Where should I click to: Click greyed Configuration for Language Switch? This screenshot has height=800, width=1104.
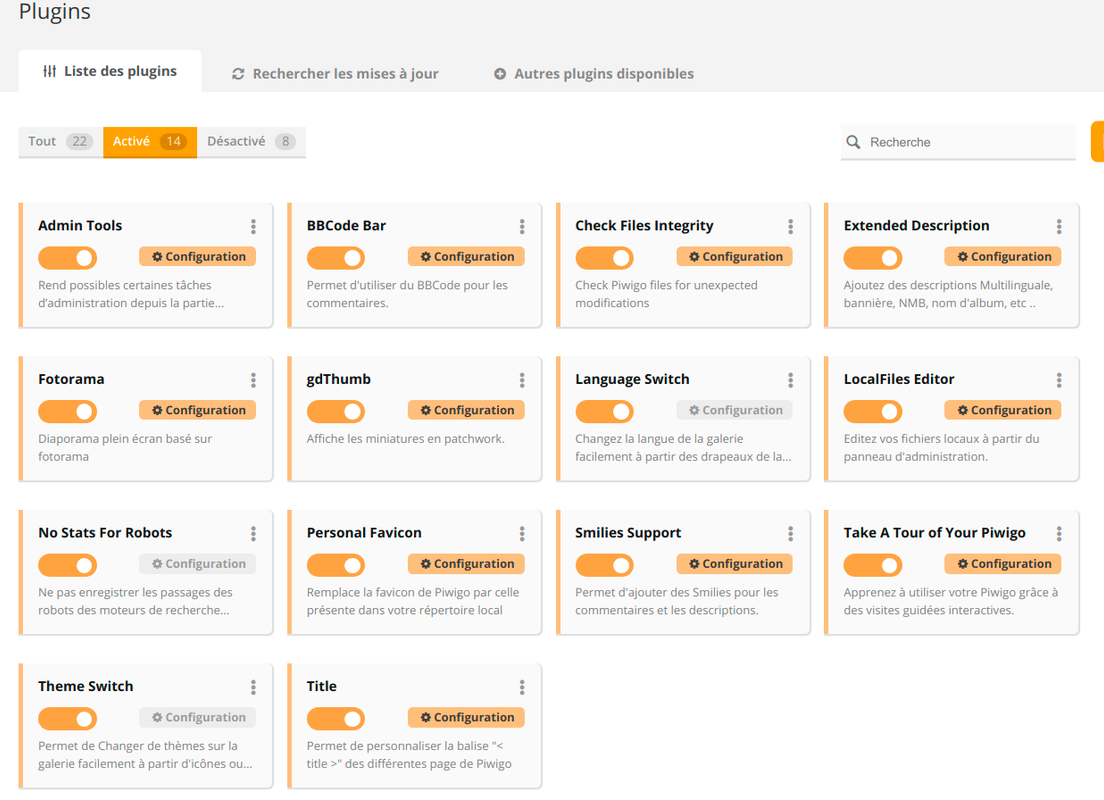[x=735, y=410]
